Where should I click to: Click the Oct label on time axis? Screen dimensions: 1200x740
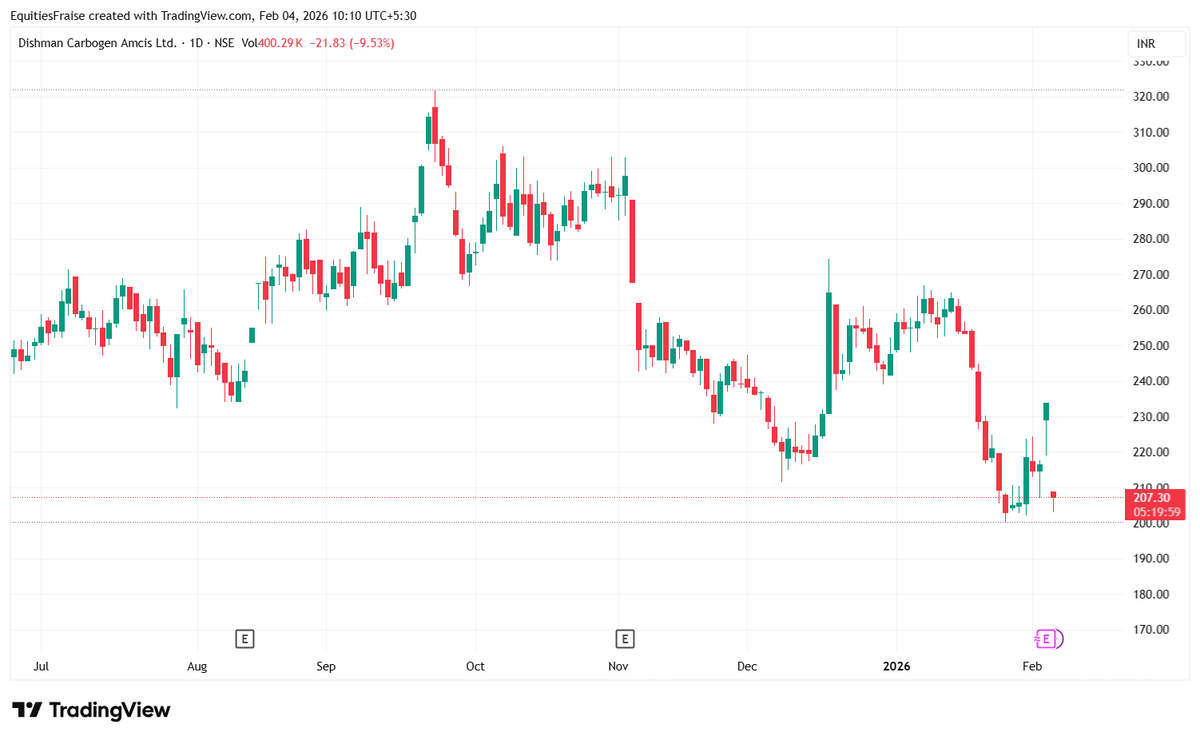click(x=475, y=666)
